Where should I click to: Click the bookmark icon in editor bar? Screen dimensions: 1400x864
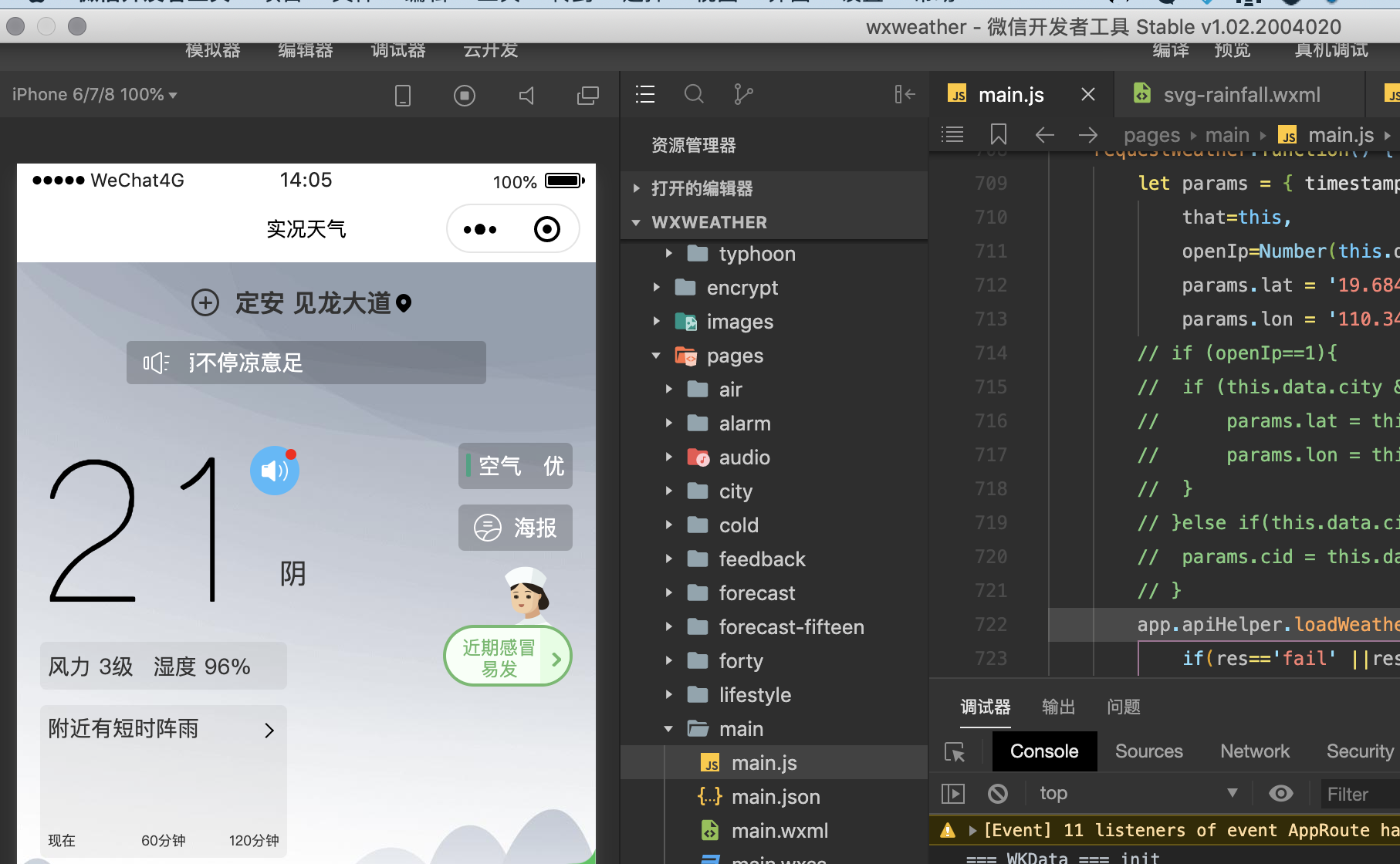(999, 134)
